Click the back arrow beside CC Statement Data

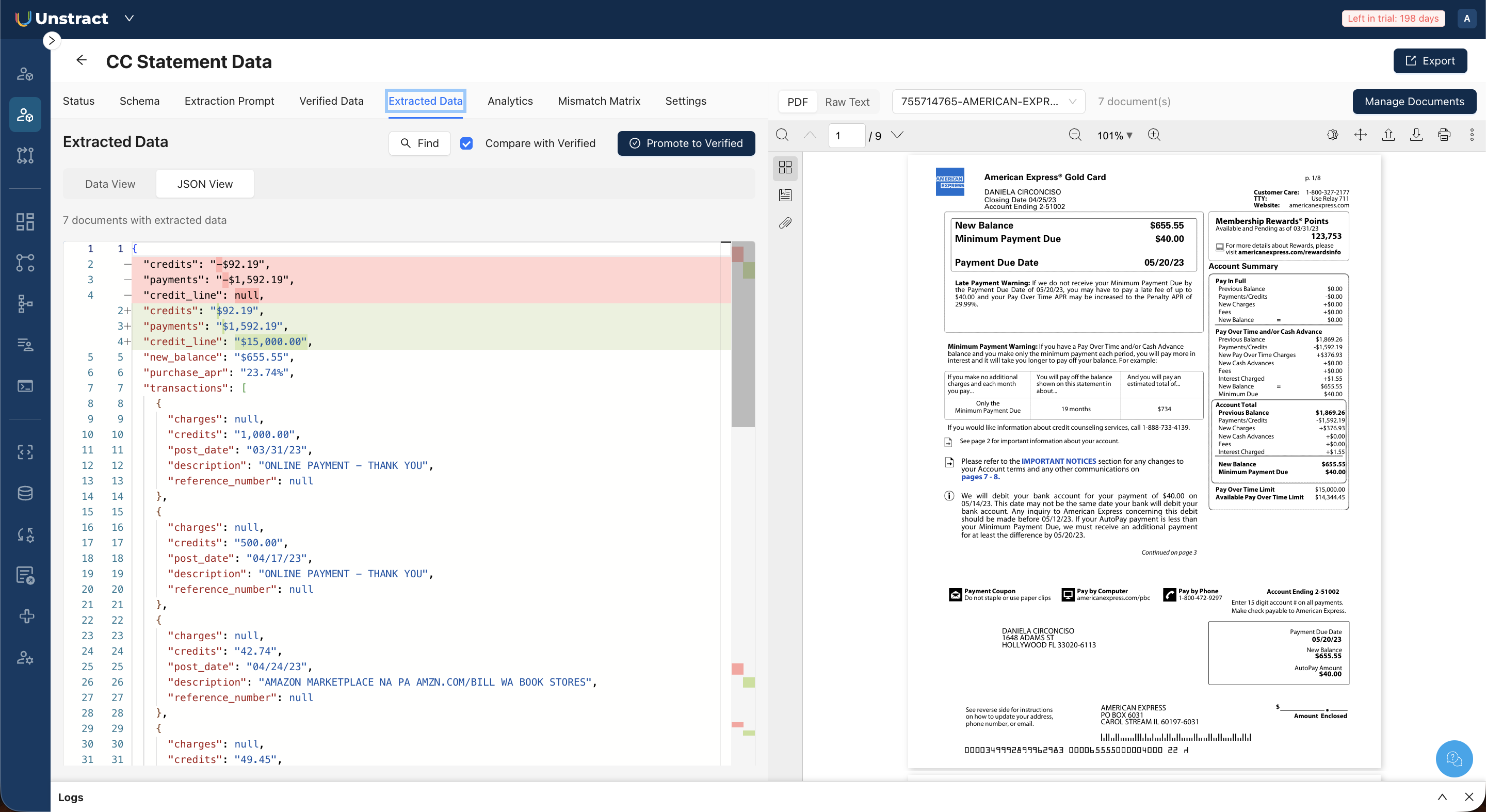coord(82,60)
